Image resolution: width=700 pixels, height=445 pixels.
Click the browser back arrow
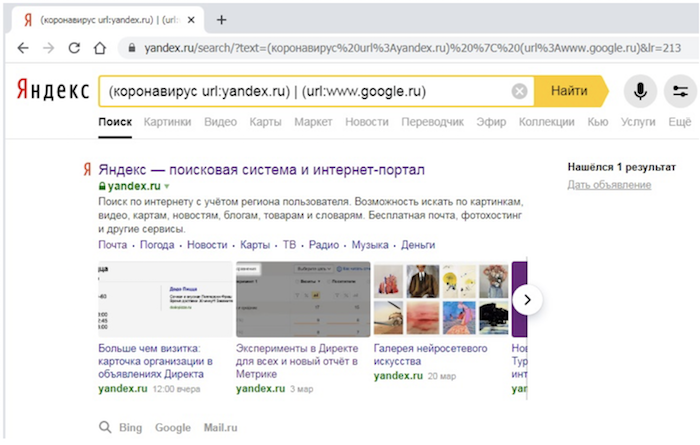pos(23,48)
